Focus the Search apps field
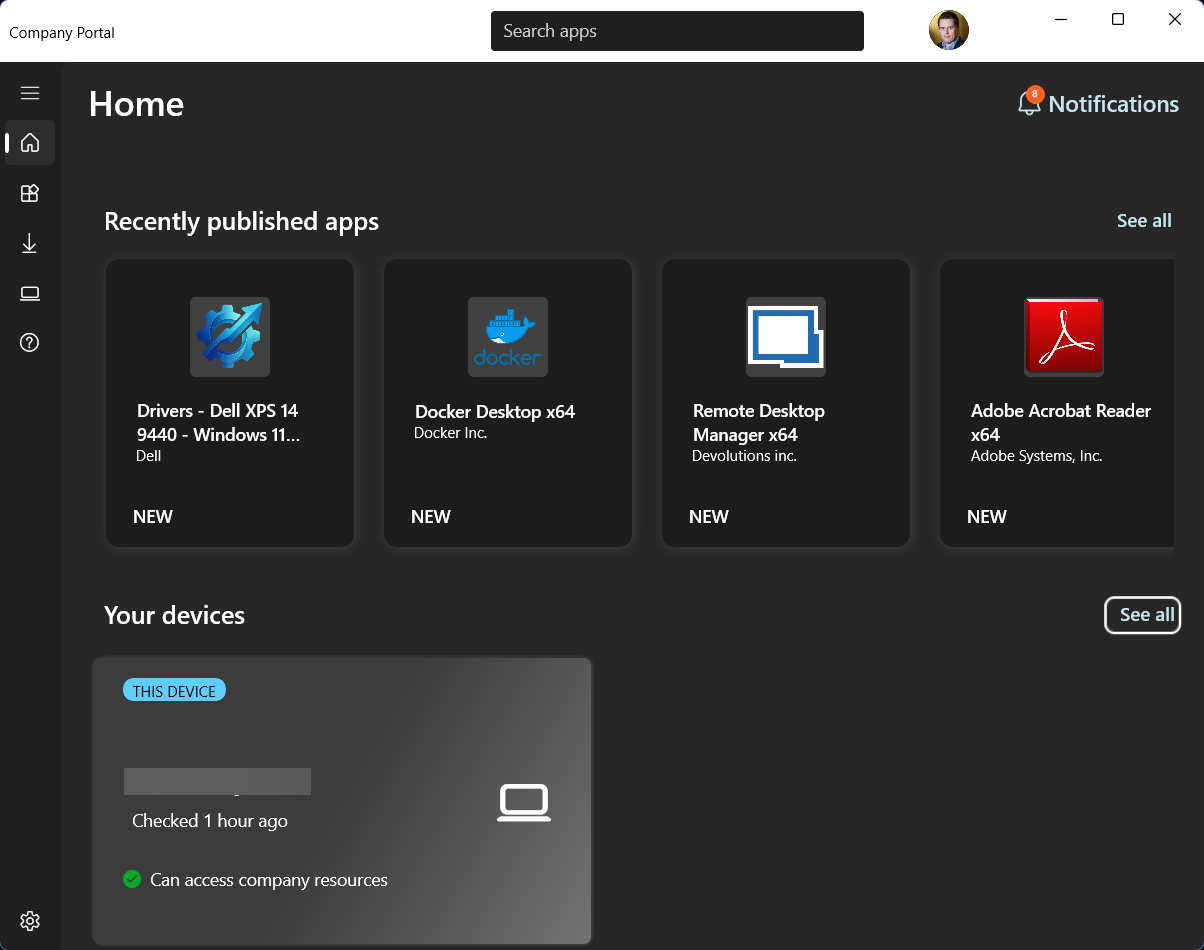1204x950 pixels. point(677,31)
